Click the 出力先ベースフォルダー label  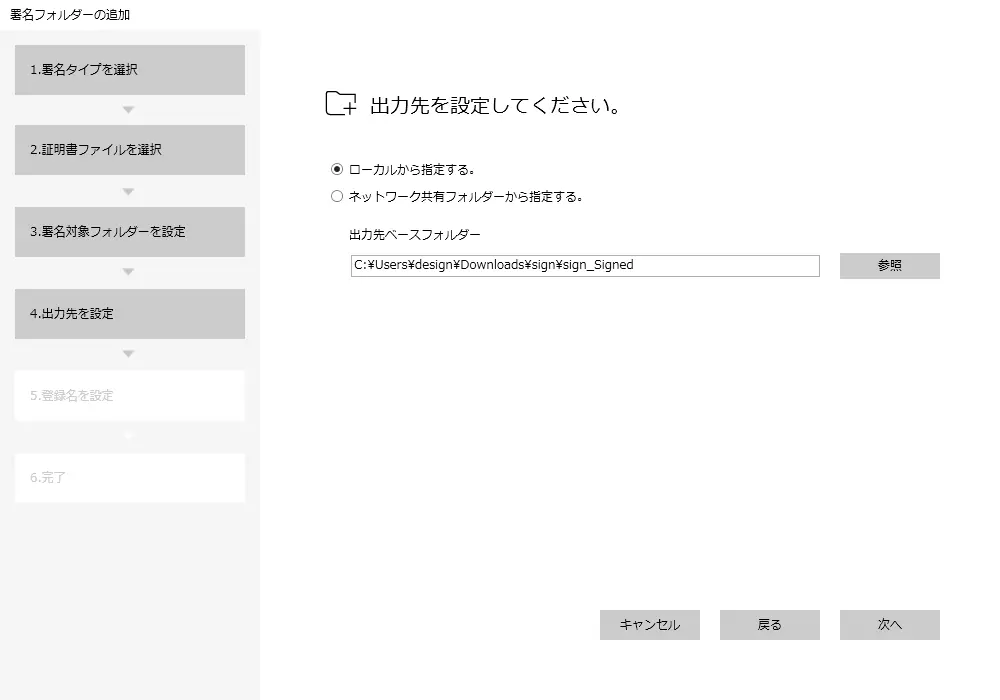(x=415, y=235)
